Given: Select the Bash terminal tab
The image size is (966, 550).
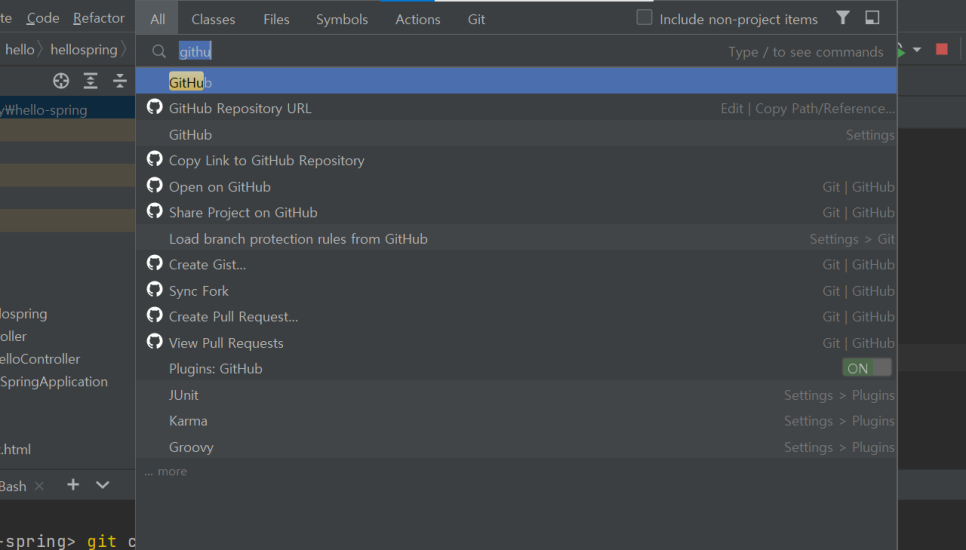Looking at the screenshot, I should tap(14, 486).
